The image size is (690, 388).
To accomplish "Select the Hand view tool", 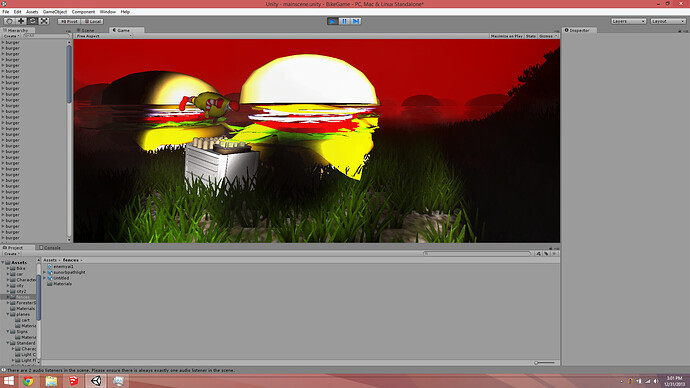I will (x=9, y=21).
